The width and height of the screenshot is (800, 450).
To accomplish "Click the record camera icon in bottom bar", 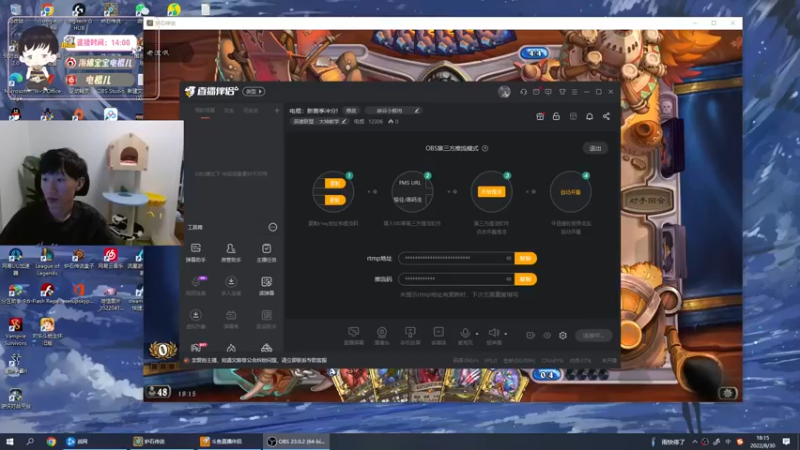I will coord(531,335).
